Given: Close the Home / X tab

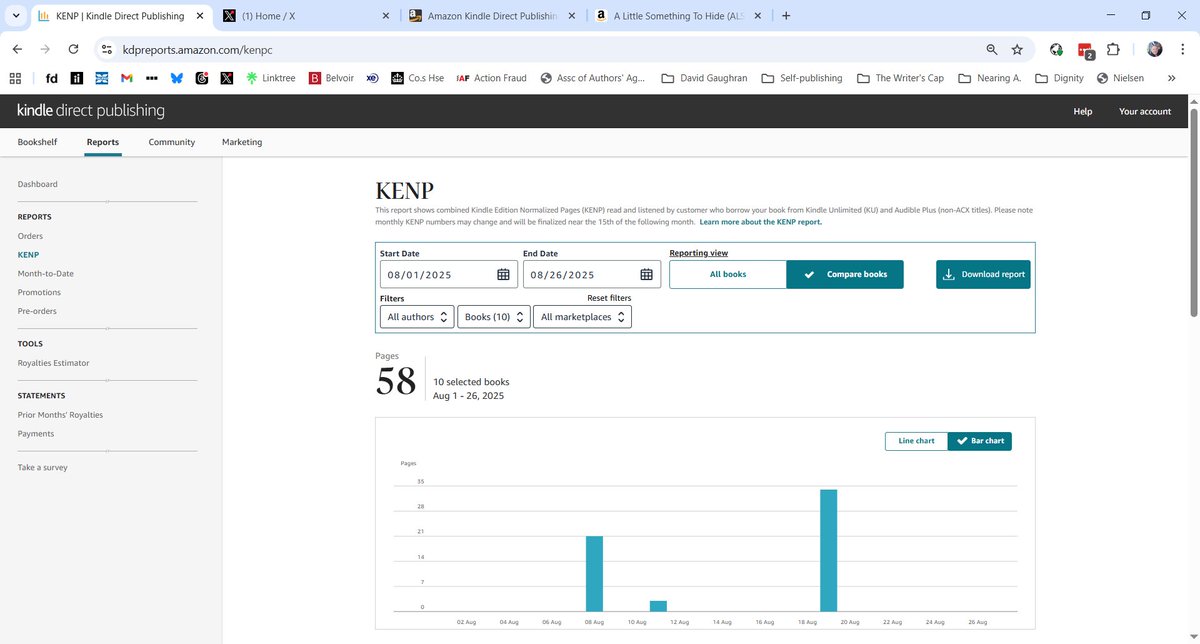Looking at the screenshot, I should click(x=386, y=16).
